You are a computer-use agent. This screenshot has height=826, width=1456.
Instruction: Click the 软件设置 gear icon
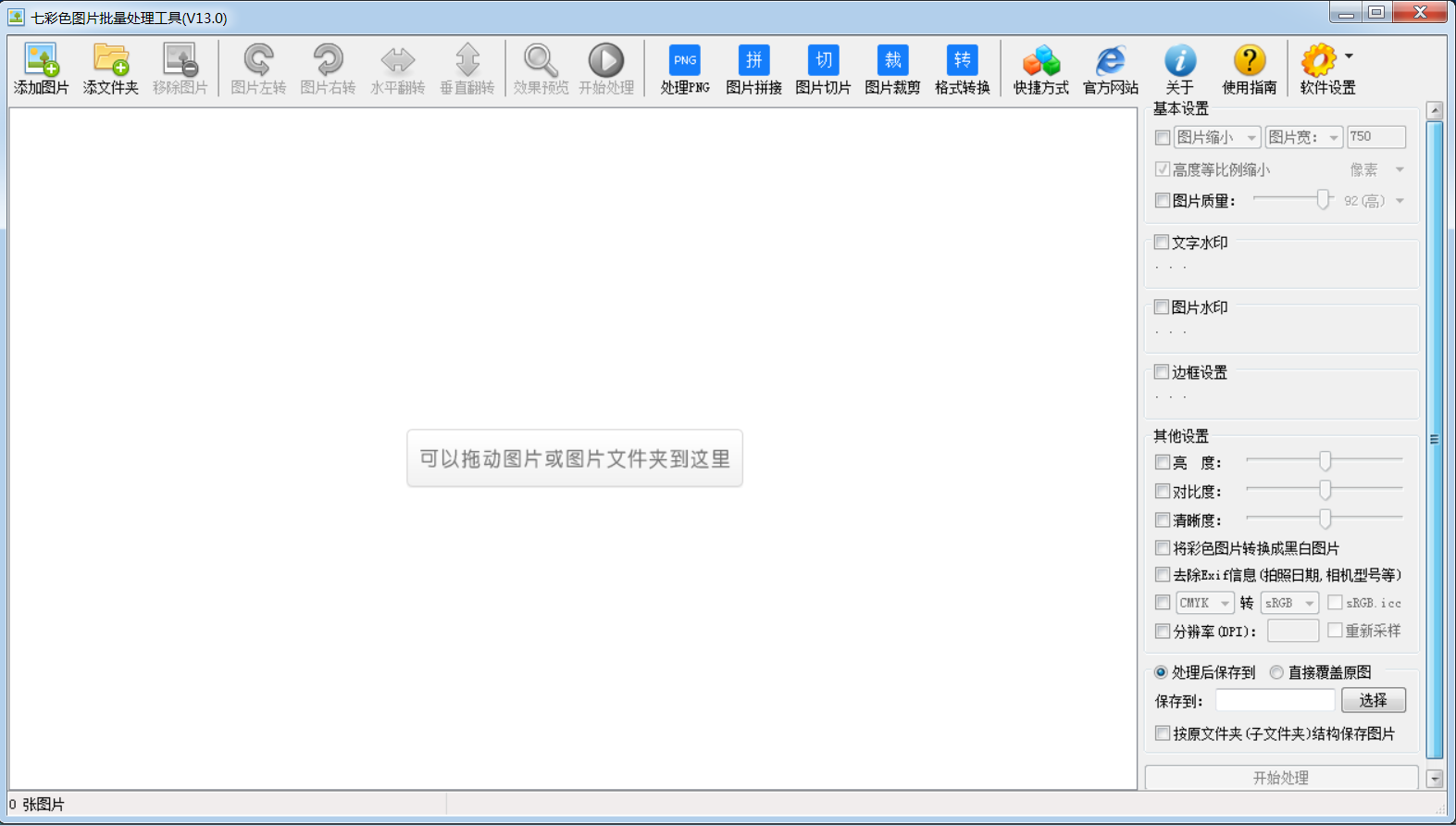pos(1319,61)
